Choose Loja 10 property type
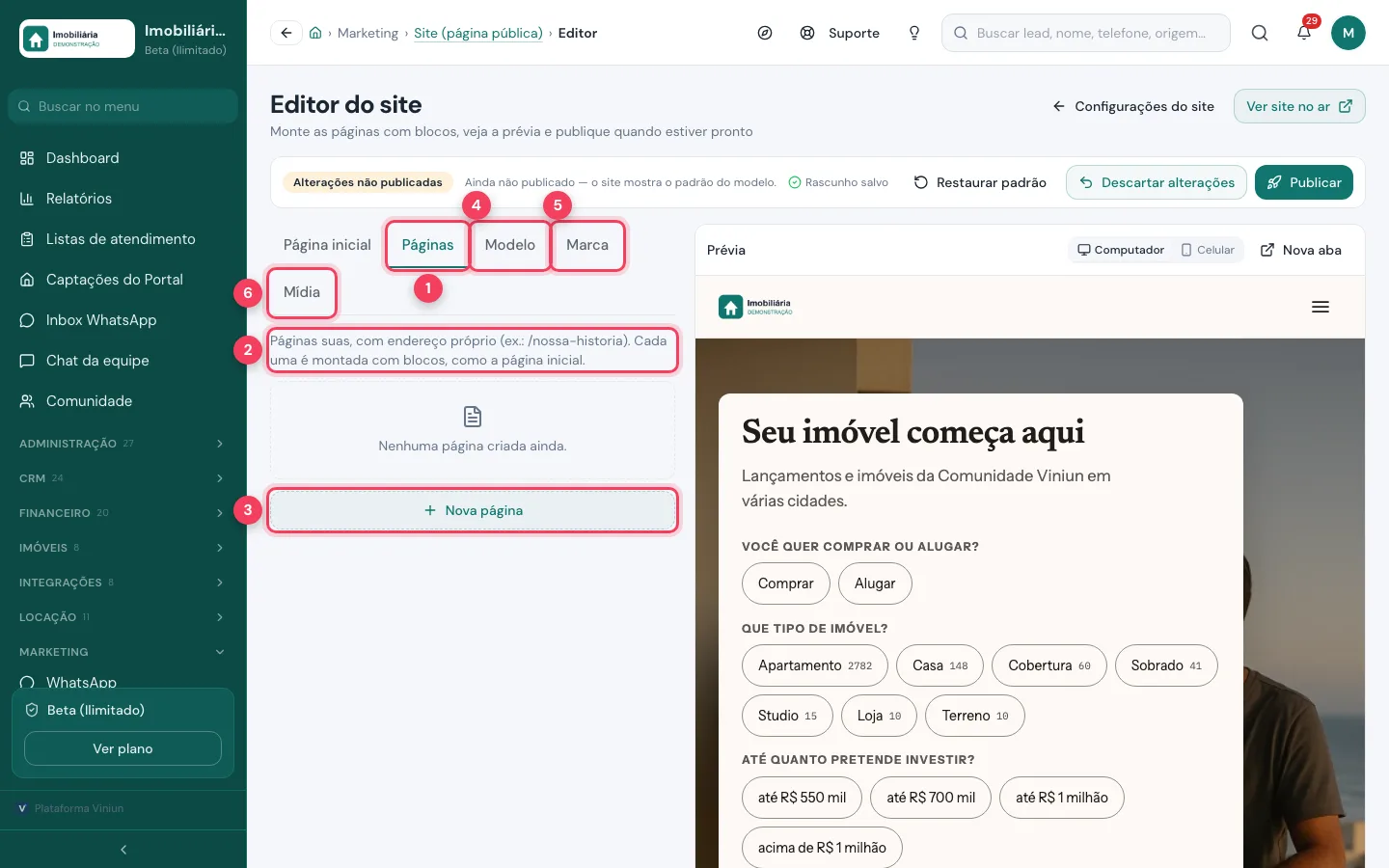The width and height of the screenshot is (1389, 868). (879, 716)
